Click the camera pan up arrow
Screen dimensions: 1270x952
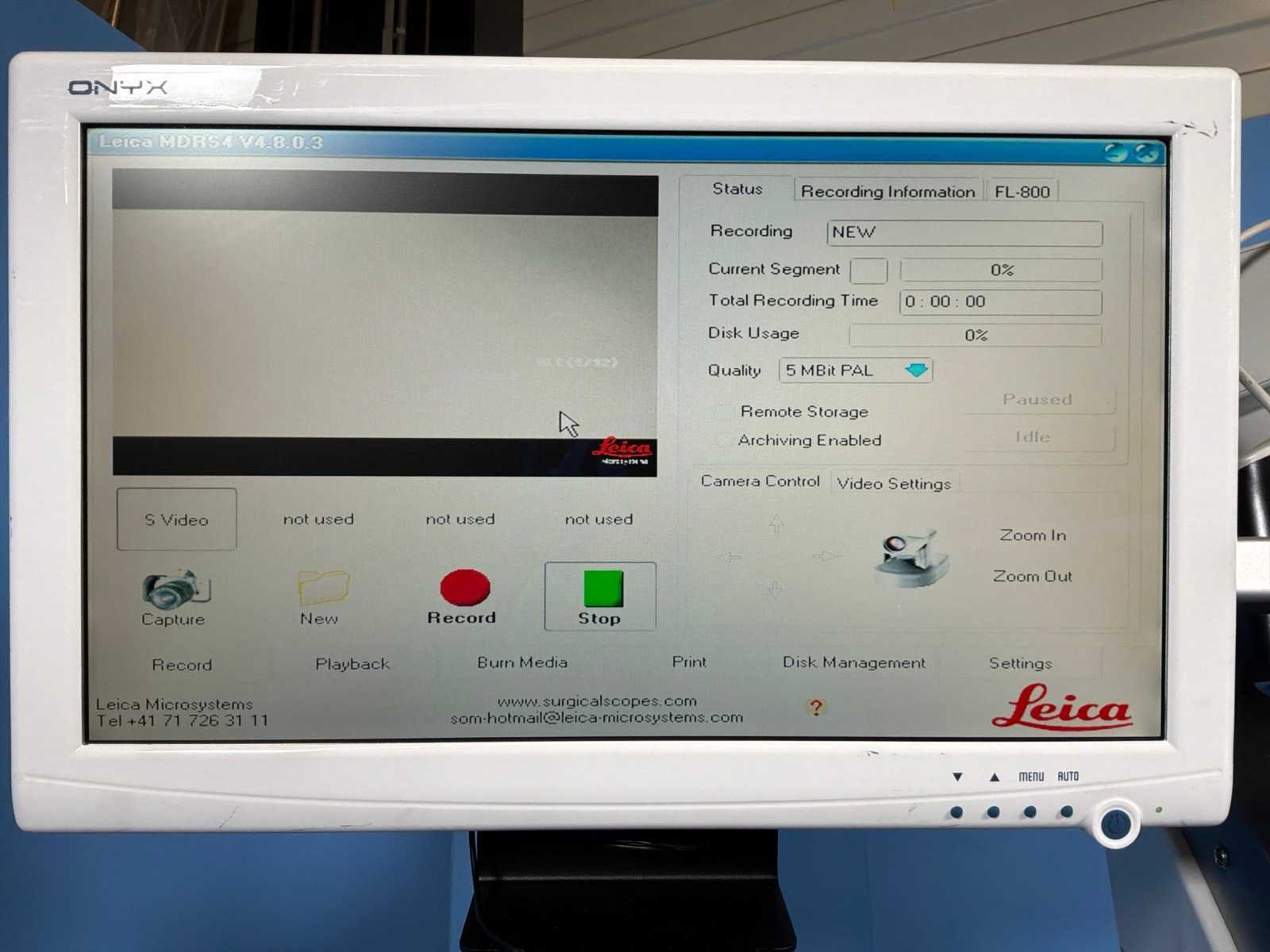776,524
